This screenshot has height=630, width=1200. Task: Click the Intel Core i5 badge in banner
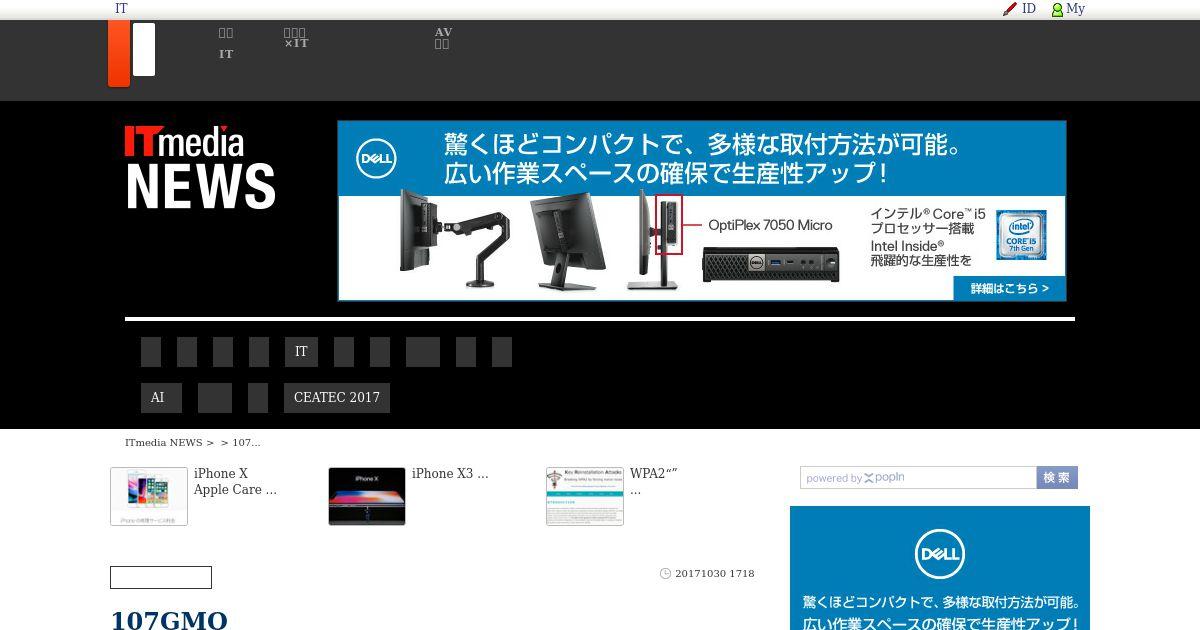(1020, 235)
